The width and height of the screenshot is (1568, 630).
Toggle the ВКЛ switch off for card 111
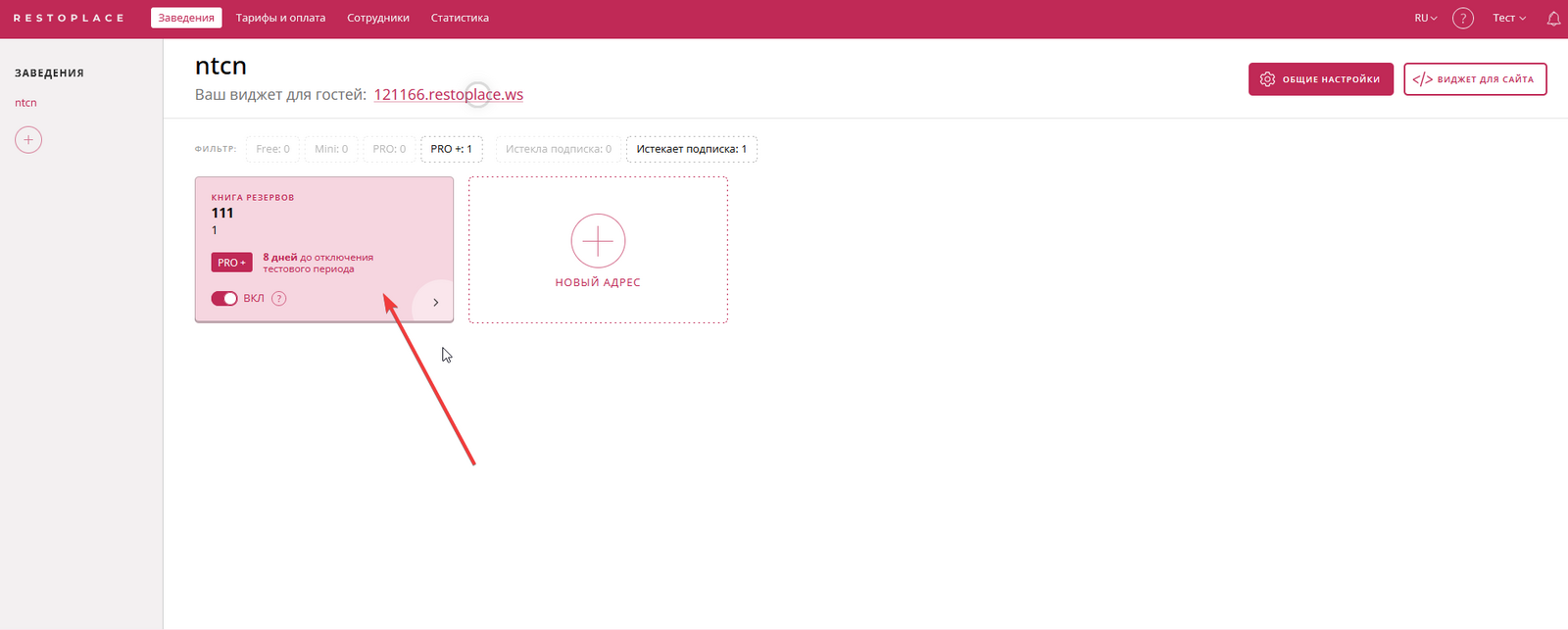pos(224,299)
